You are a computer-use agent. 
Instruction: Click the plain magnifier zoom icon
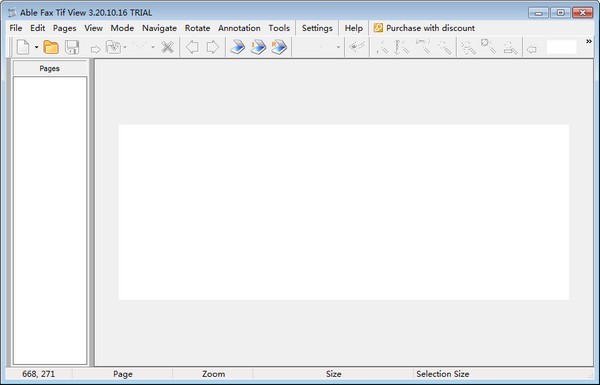tap(445, 47)
